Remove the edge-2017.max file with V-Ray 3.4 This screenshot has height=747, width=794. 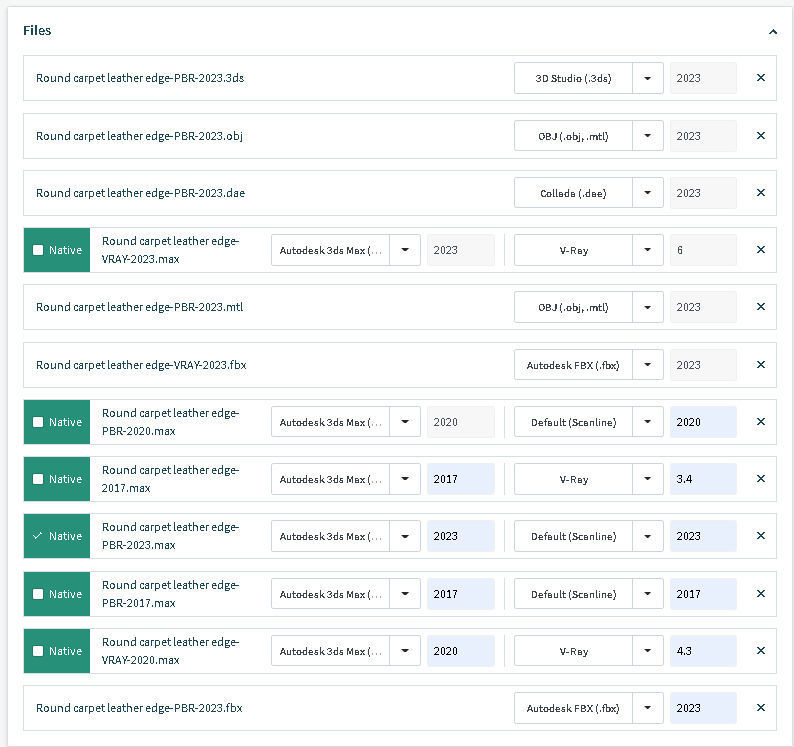(760, 479)
